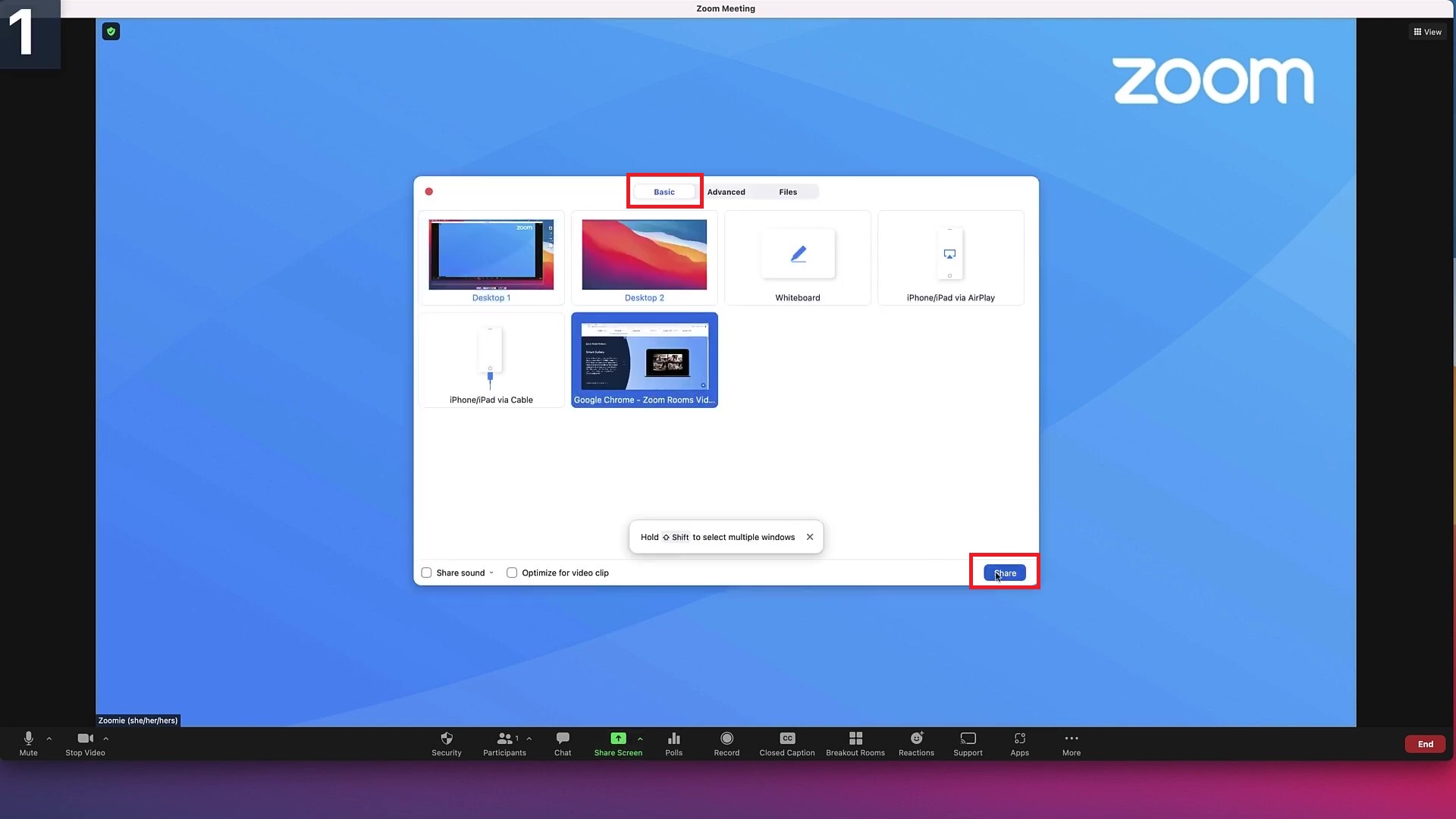Click the Zoom Meeting window title
Screen dimensions: 1456x819
726,8
